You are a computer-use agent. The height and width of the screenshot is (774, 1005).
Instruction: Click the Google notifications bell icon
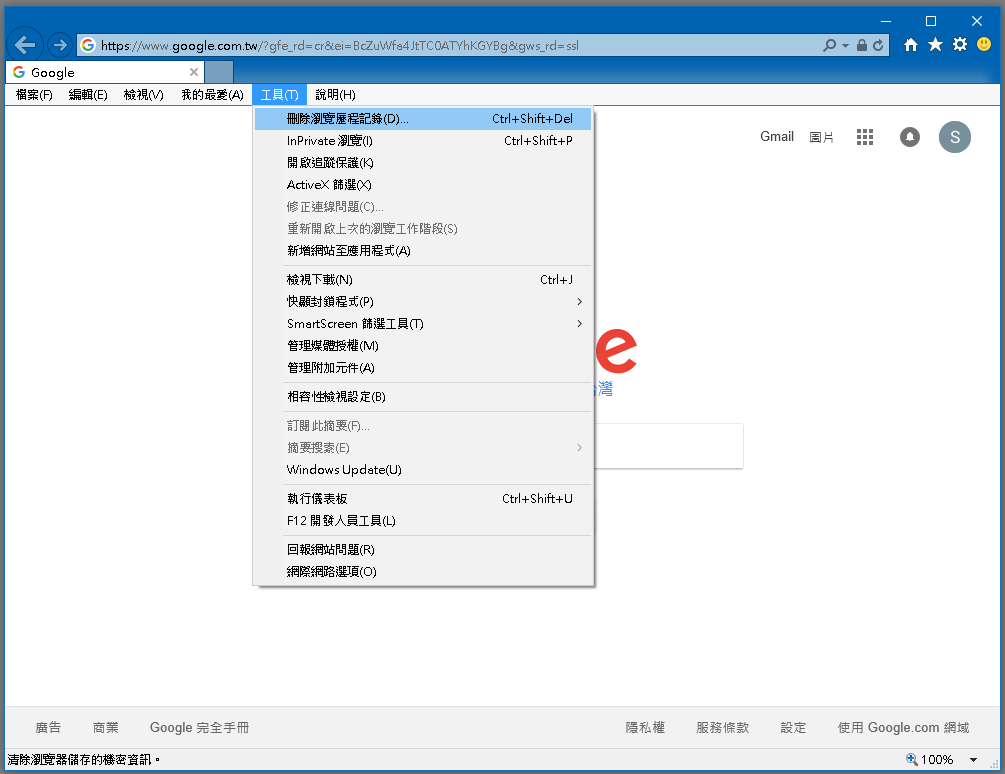click(x=910, y=137)
